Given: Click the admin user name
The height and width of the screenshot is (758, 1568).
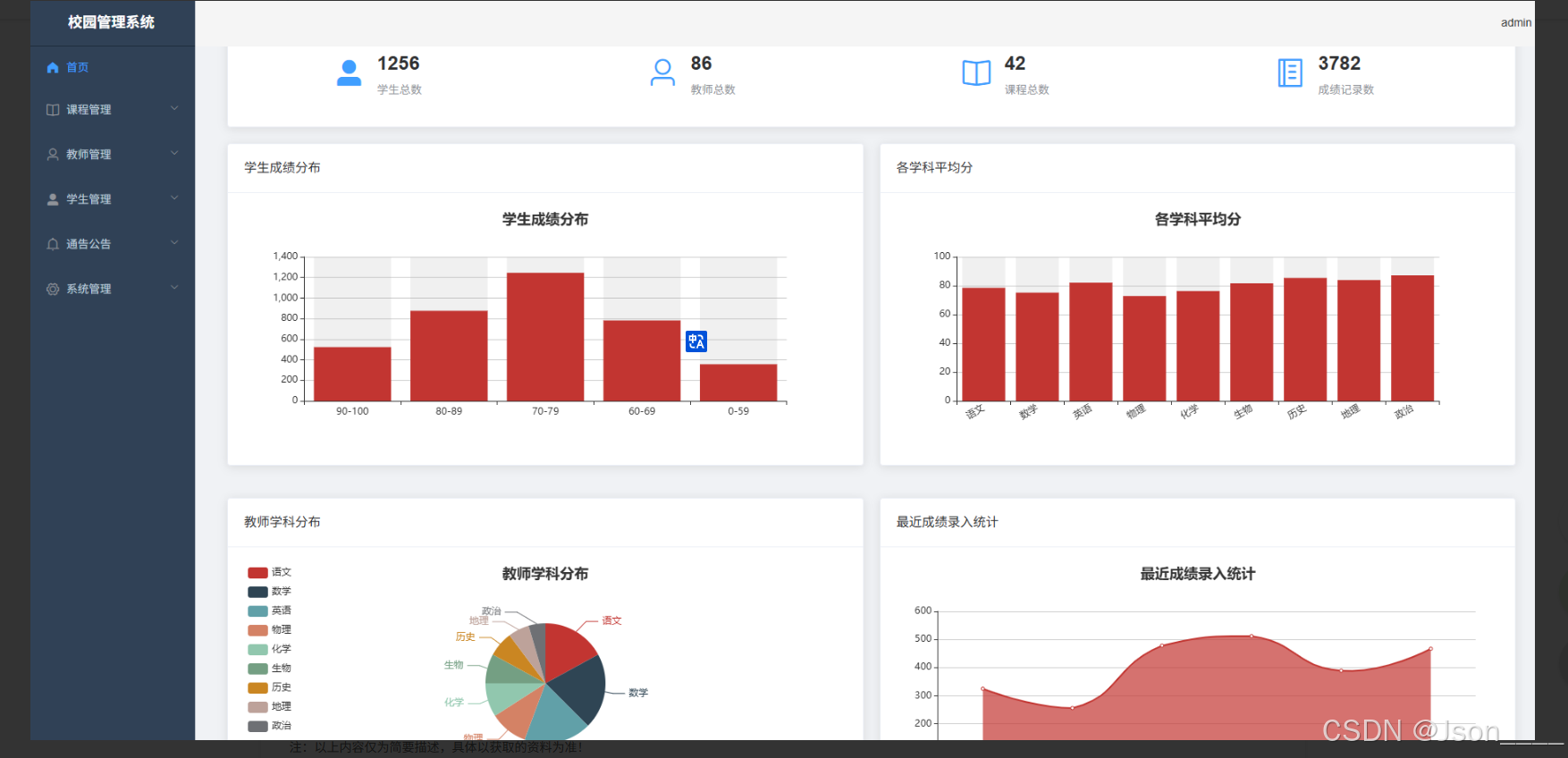Looking at the screenshot, I should tap(1515, 22).
